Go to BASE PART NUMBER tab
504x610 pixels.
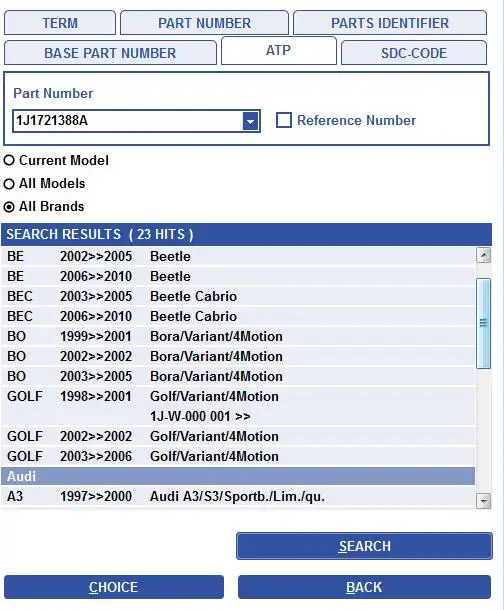tap(110, 53)
